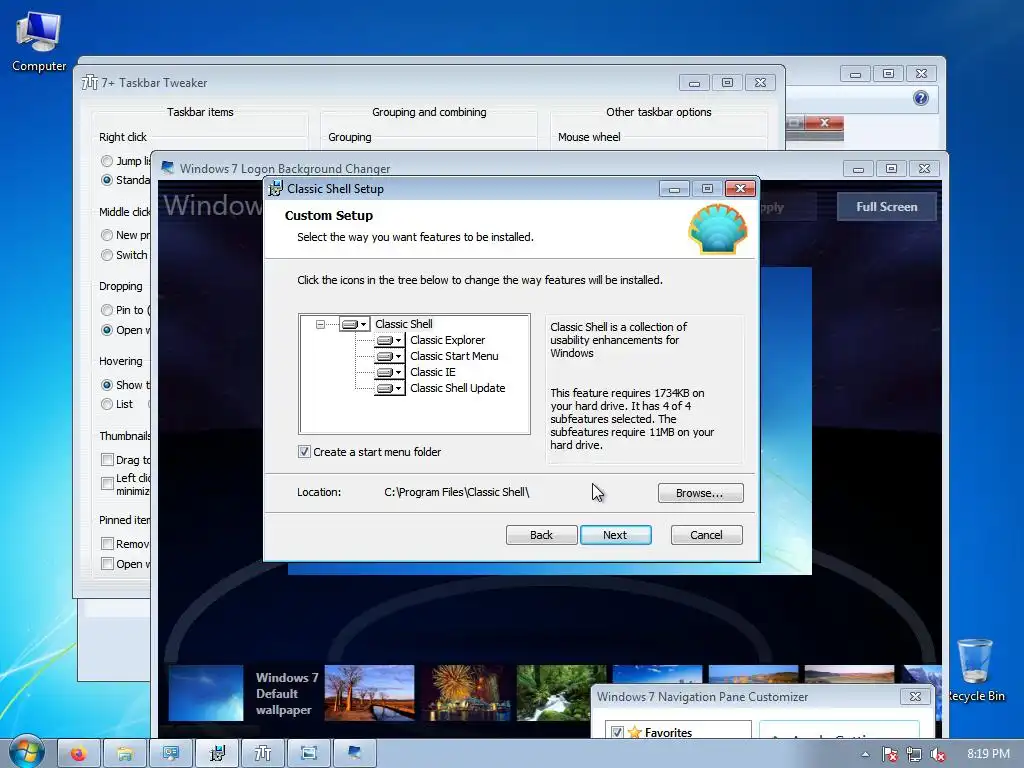Select the fireworks wallpaper thumbnail
This screenshot has width=1024, height=768.
(x=465, y=692)
